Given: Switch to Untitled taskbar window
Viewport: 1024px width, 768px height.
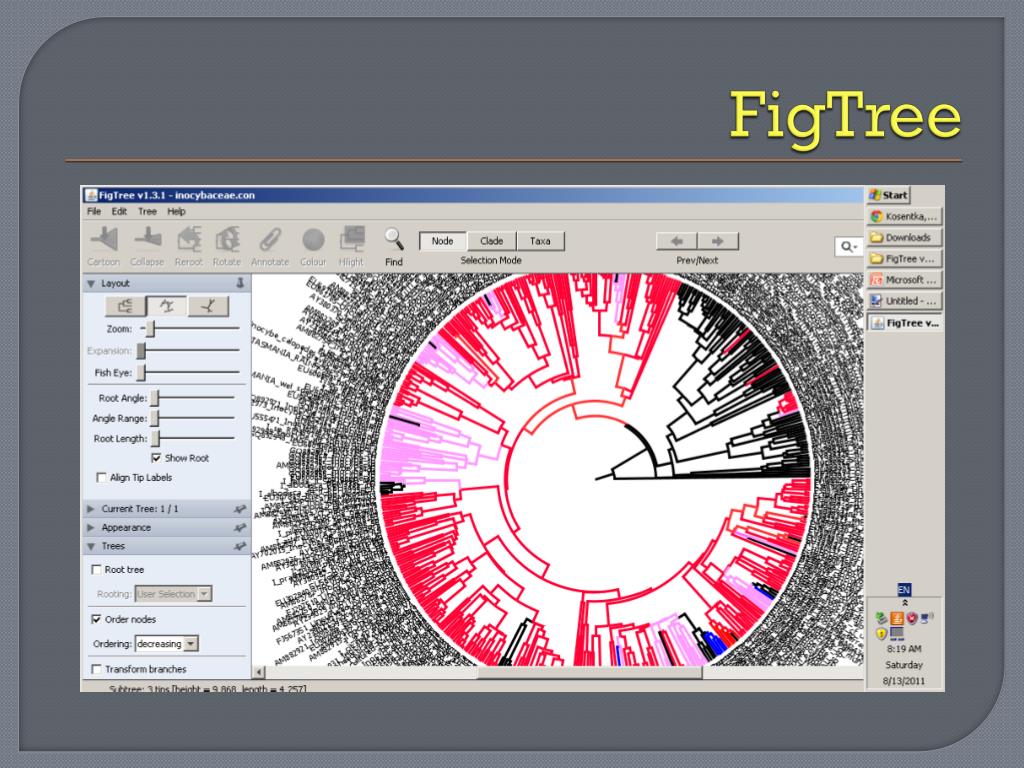Looking at the screenshot, I should coord(904,301).
